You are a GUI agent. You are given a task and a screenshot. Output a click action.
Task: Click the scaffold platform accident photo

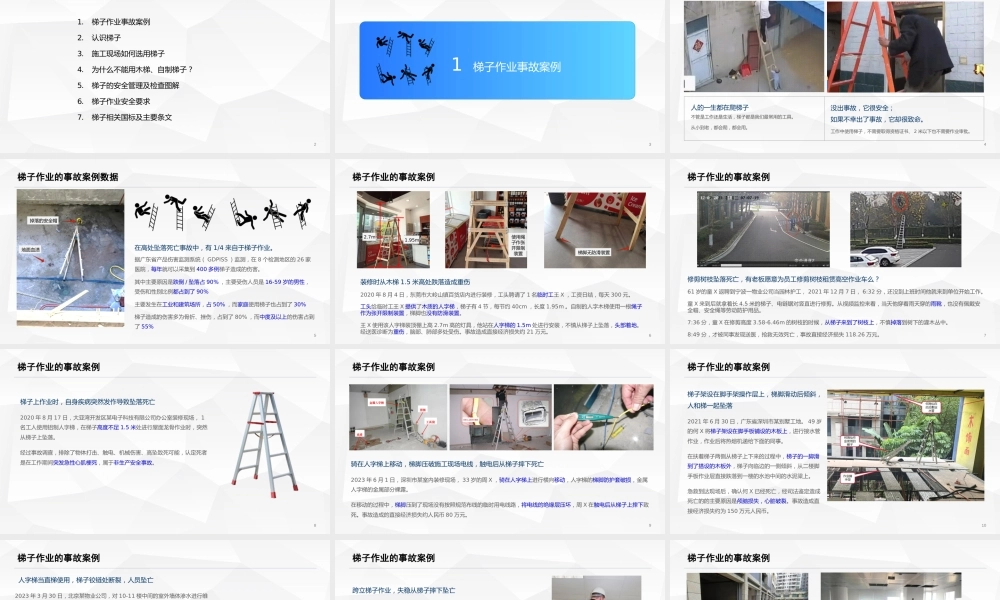[905, 445]
